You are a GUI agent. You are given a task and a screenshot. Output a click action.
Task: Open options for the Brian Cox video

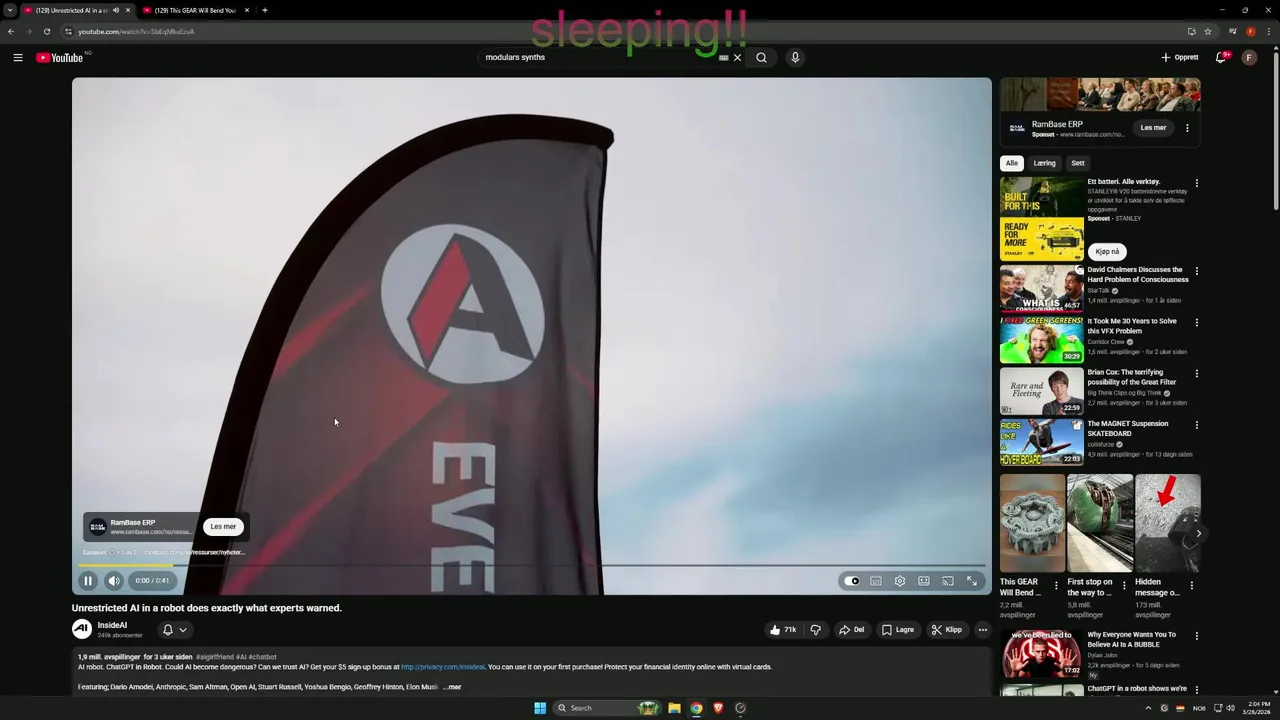coord(1196,374)
